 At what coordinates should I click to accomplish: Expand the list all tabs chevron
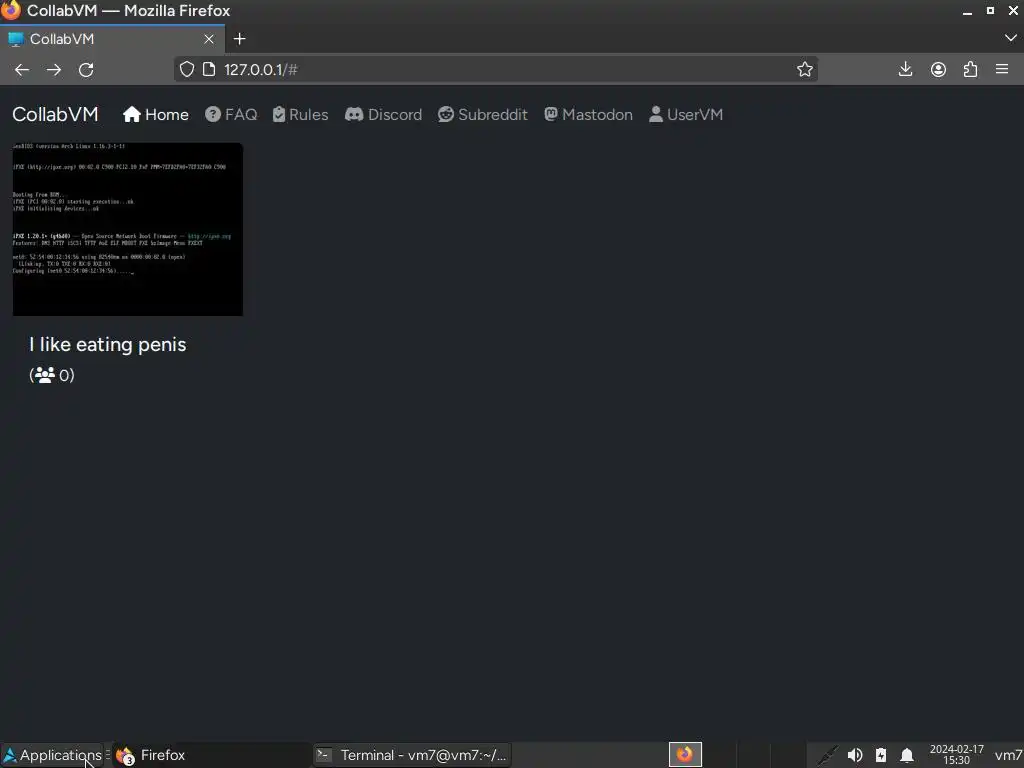(x=1010, y=39)
